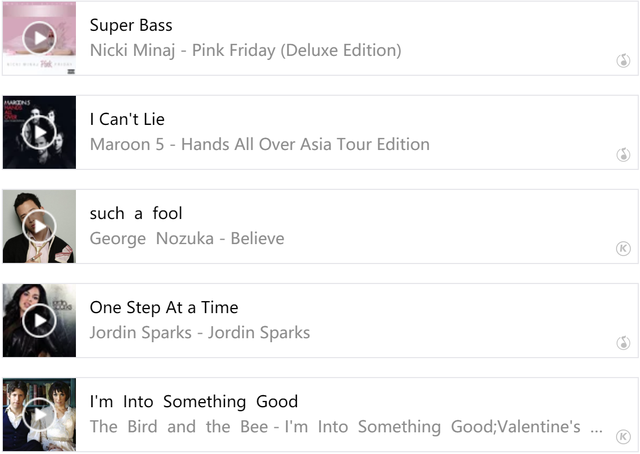Click Jordin Sparks - Jordin Sparks album line

tap(200, 332)
